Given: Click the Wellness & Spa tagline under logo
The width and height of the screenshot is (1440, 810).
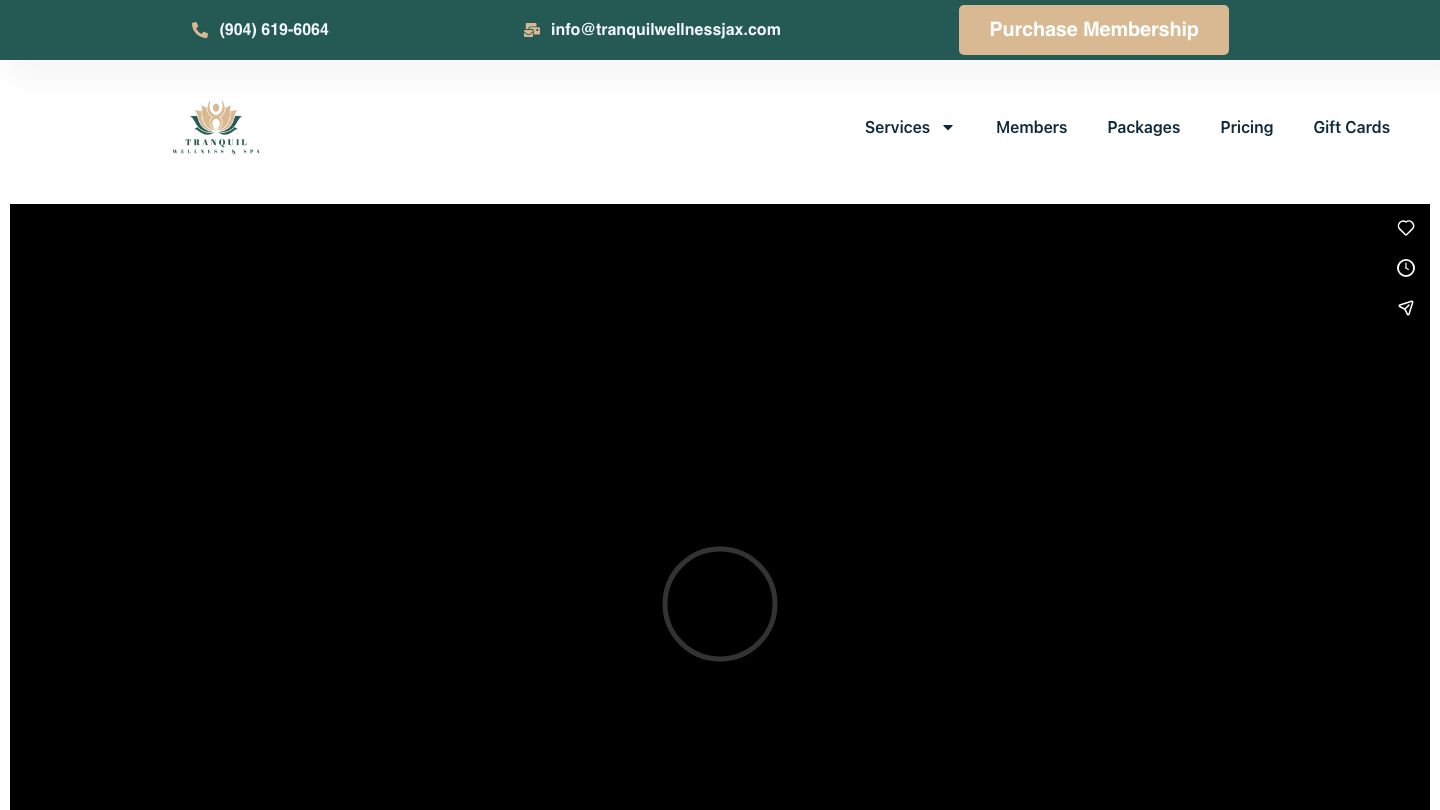Looking at the screenshot, I should coord(216,152).
